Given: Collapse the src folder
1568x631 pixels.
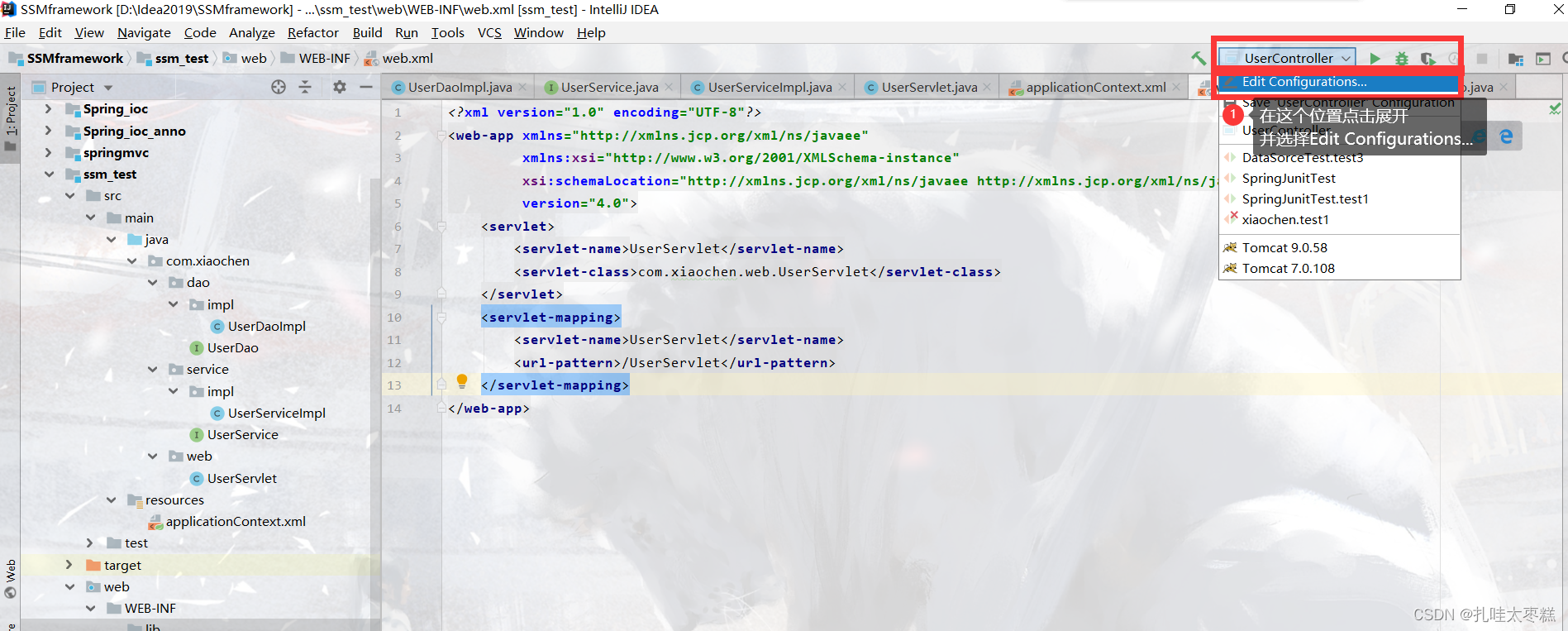Looking at the screenshot, I should pyautogui.click(x=69, y=195).
